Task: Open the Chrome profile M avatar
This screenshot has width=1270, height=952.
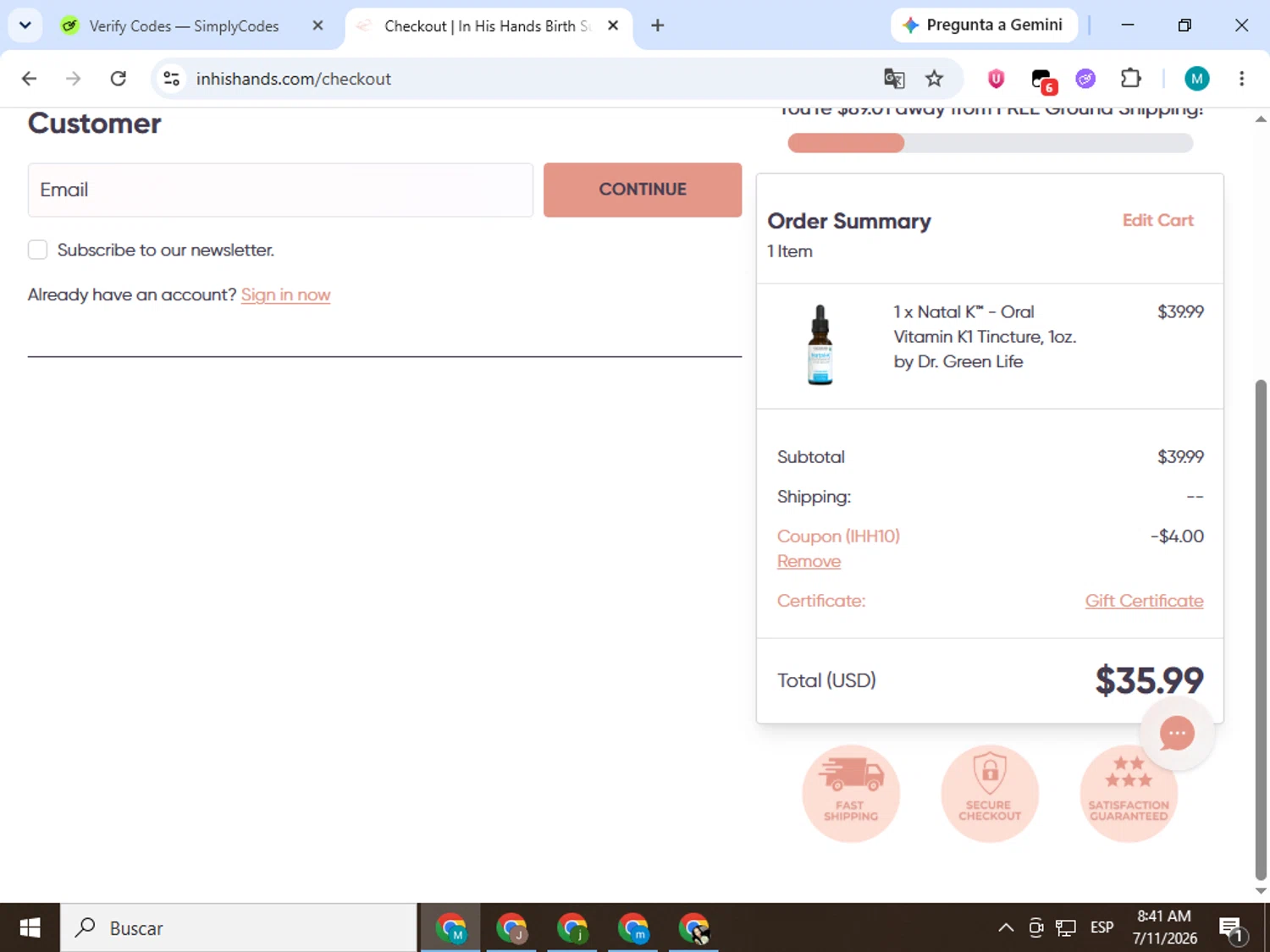Action: point(1196,79)
